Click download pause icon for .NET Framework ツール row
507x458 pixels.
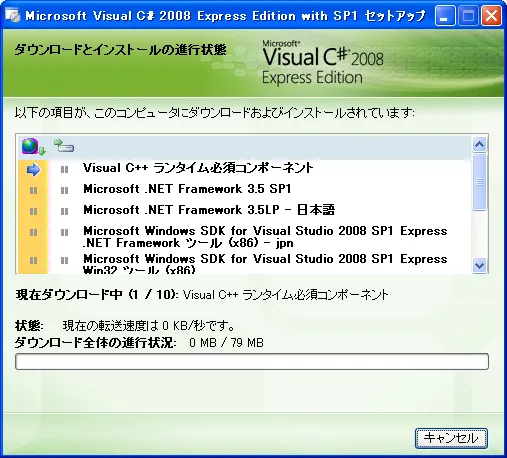click(x=33, y=233)
